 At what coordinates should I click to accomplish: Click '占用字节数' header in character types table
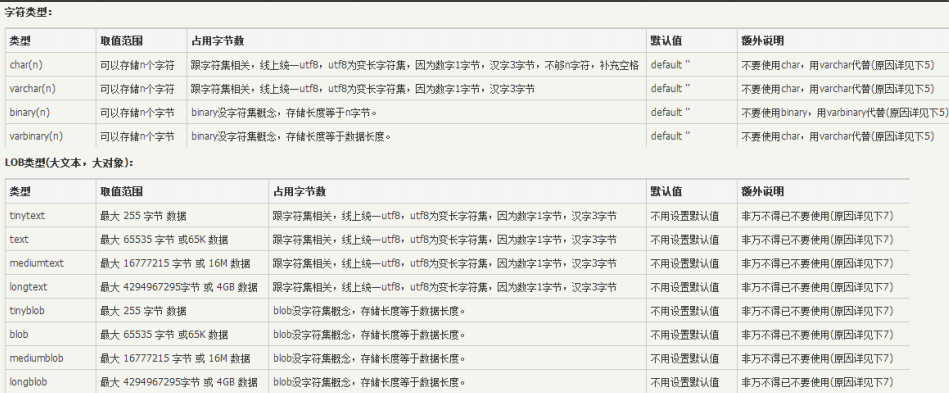pyautogui.click(x=218, y=41)
